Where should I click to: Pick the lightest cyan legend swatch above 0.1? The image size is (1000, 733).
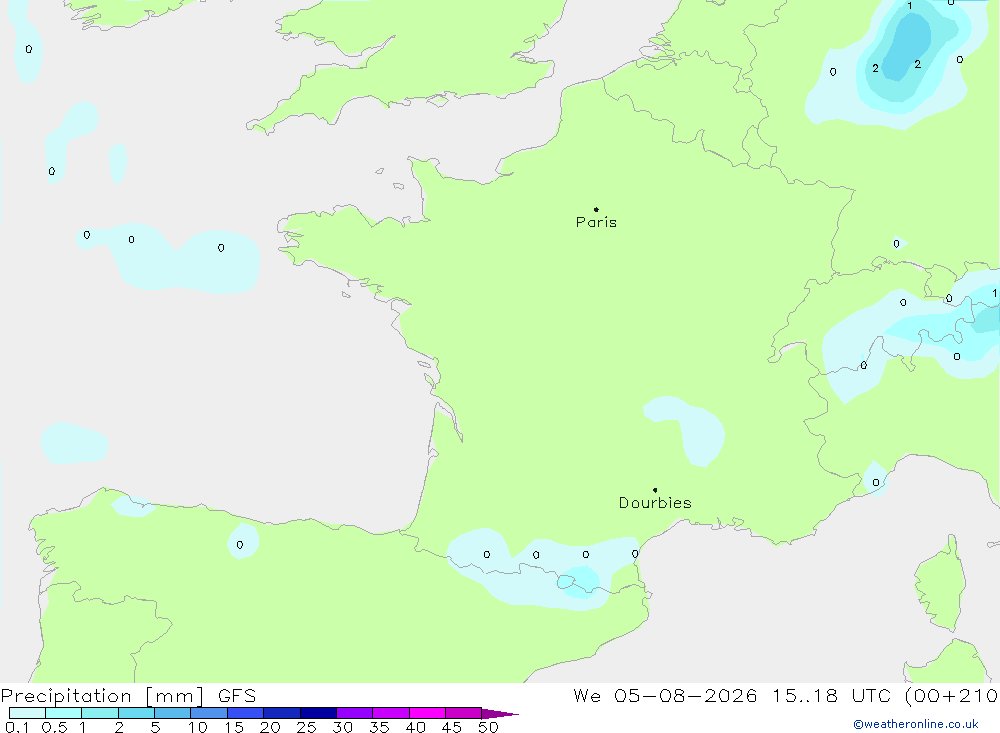(x=27, y=713)
